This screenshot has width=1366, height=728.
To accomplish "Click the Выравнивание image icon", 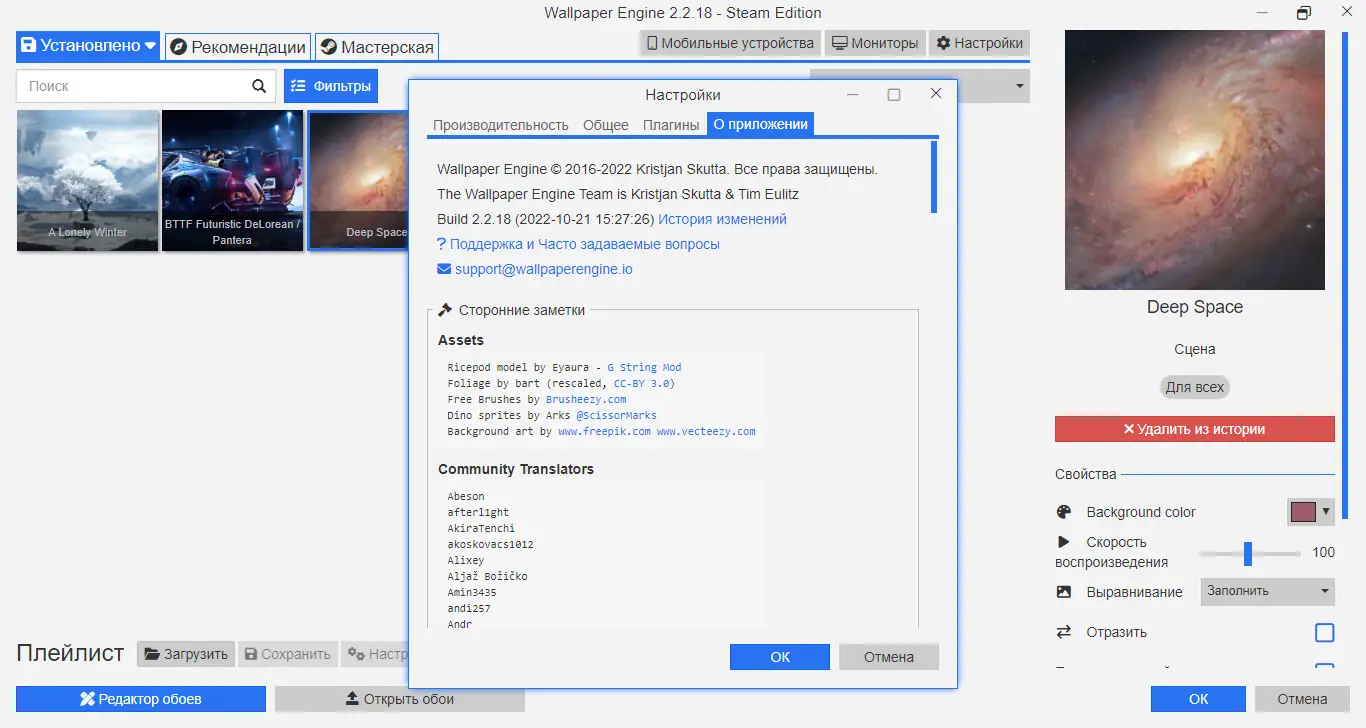I will [x=1064, y=592].
